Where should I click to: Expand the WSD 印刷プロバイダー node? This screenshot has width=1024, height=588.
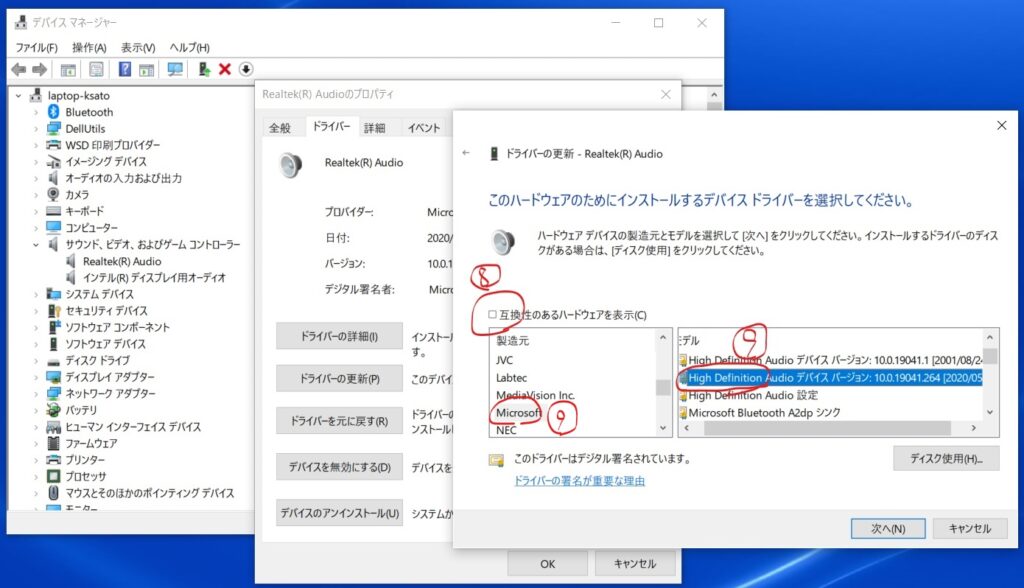click(36, 145)
